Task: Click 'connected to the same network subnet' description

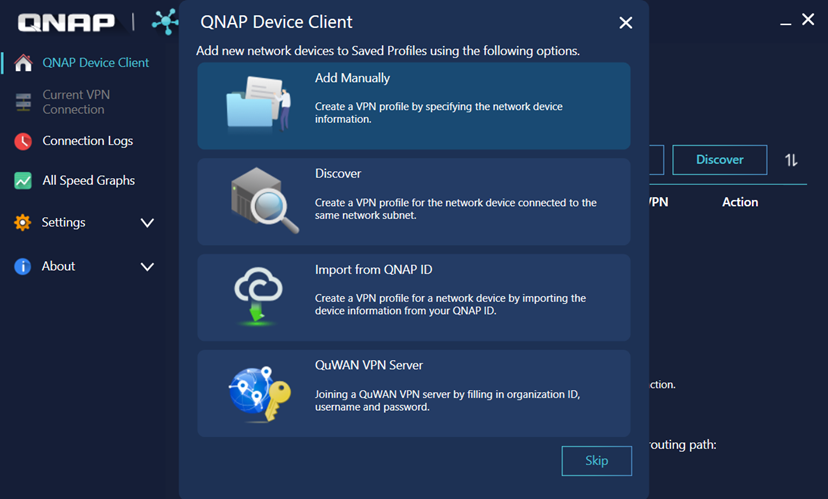Action: (456, 209)
